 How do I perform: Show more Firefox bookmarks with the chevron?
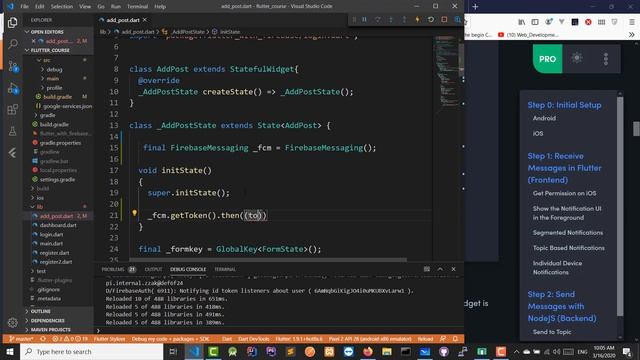click(631, 35)
